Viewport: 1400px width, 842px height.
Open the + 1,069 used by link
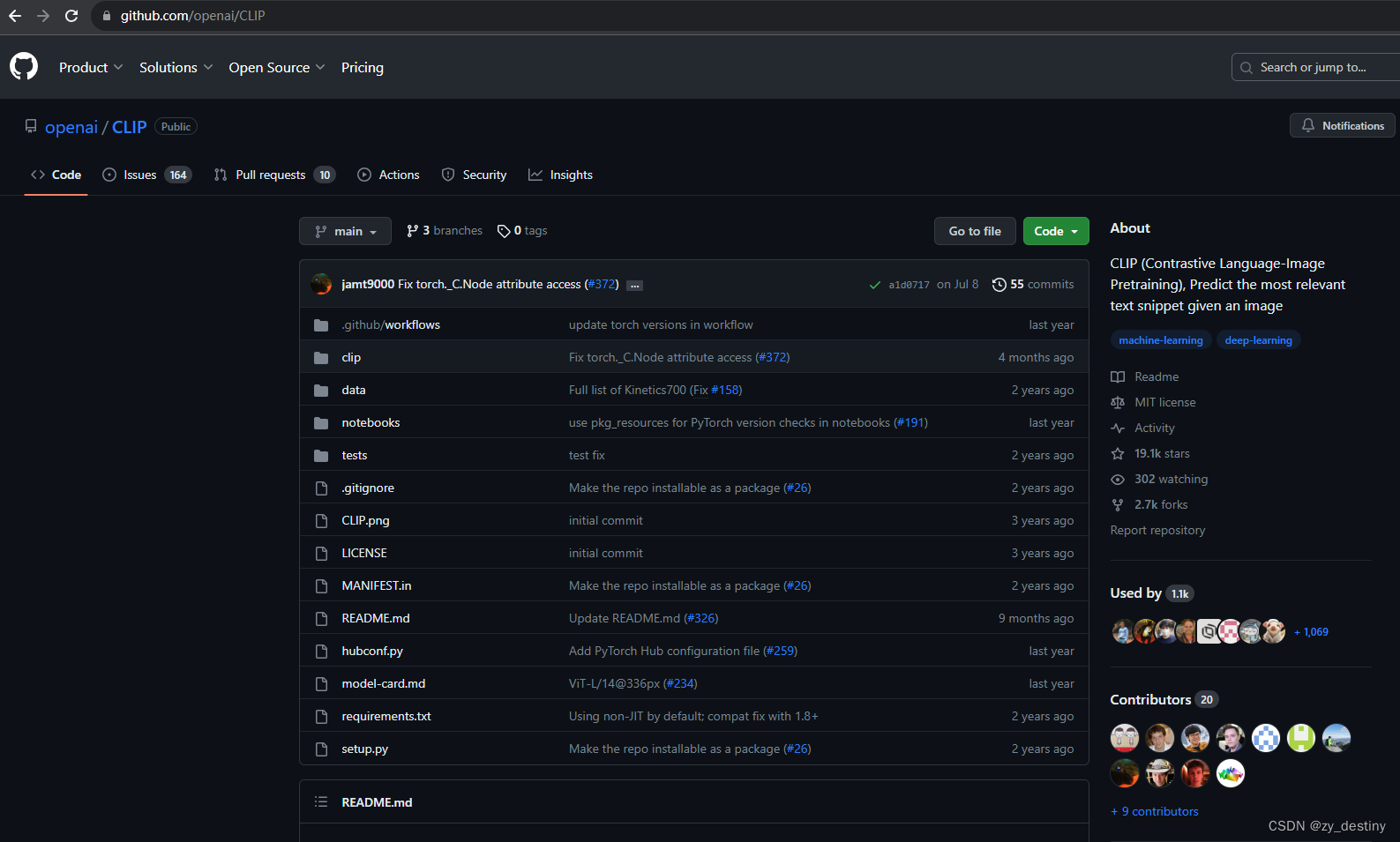coord(1311,632)
